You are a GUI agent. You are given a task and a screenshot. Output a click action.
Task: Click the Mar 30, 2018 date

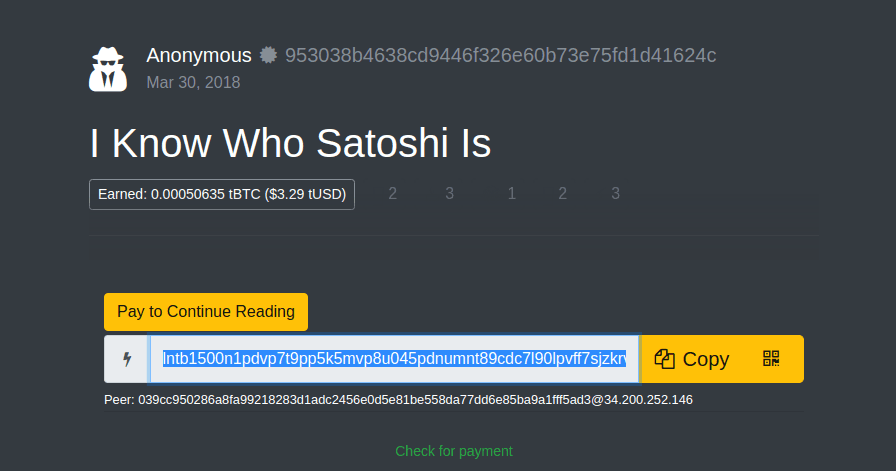pyautogui.click(x=193, y=82)
